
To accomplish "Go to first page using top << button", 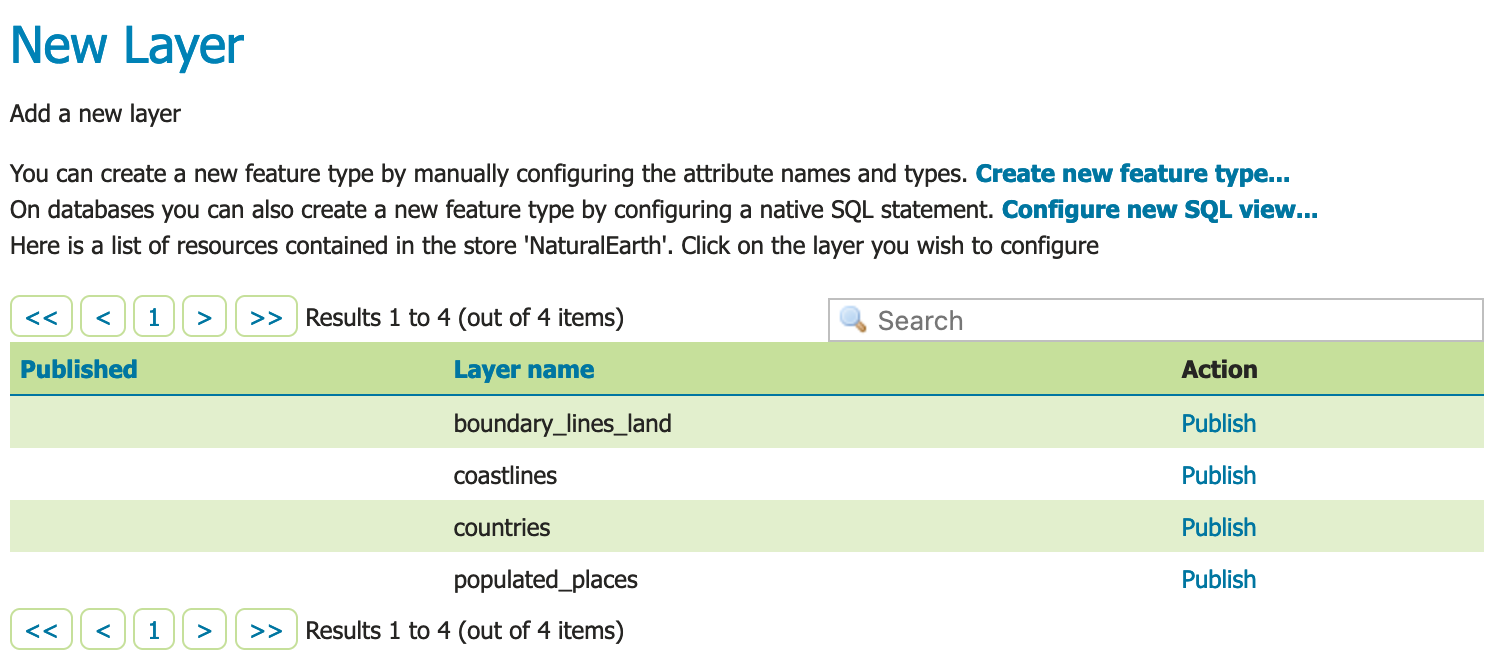I will pos(42,318).
